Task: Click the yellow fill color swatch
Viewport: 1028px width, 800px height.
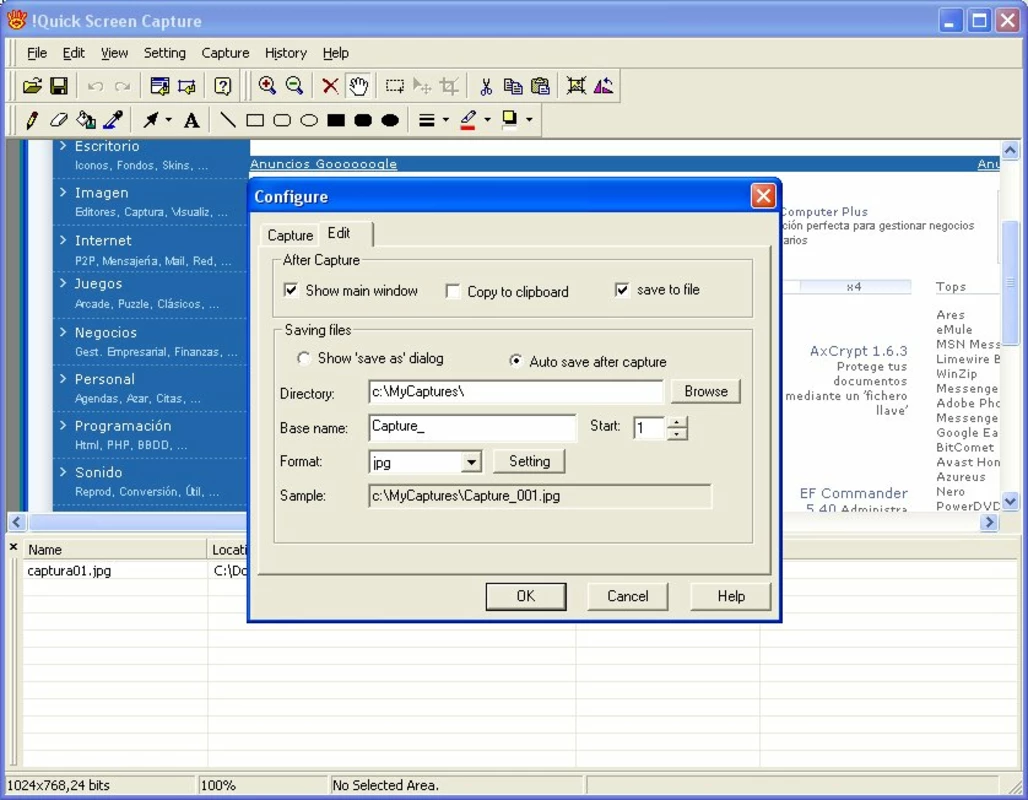Action: pyautogui.click(x=509, y=120)
